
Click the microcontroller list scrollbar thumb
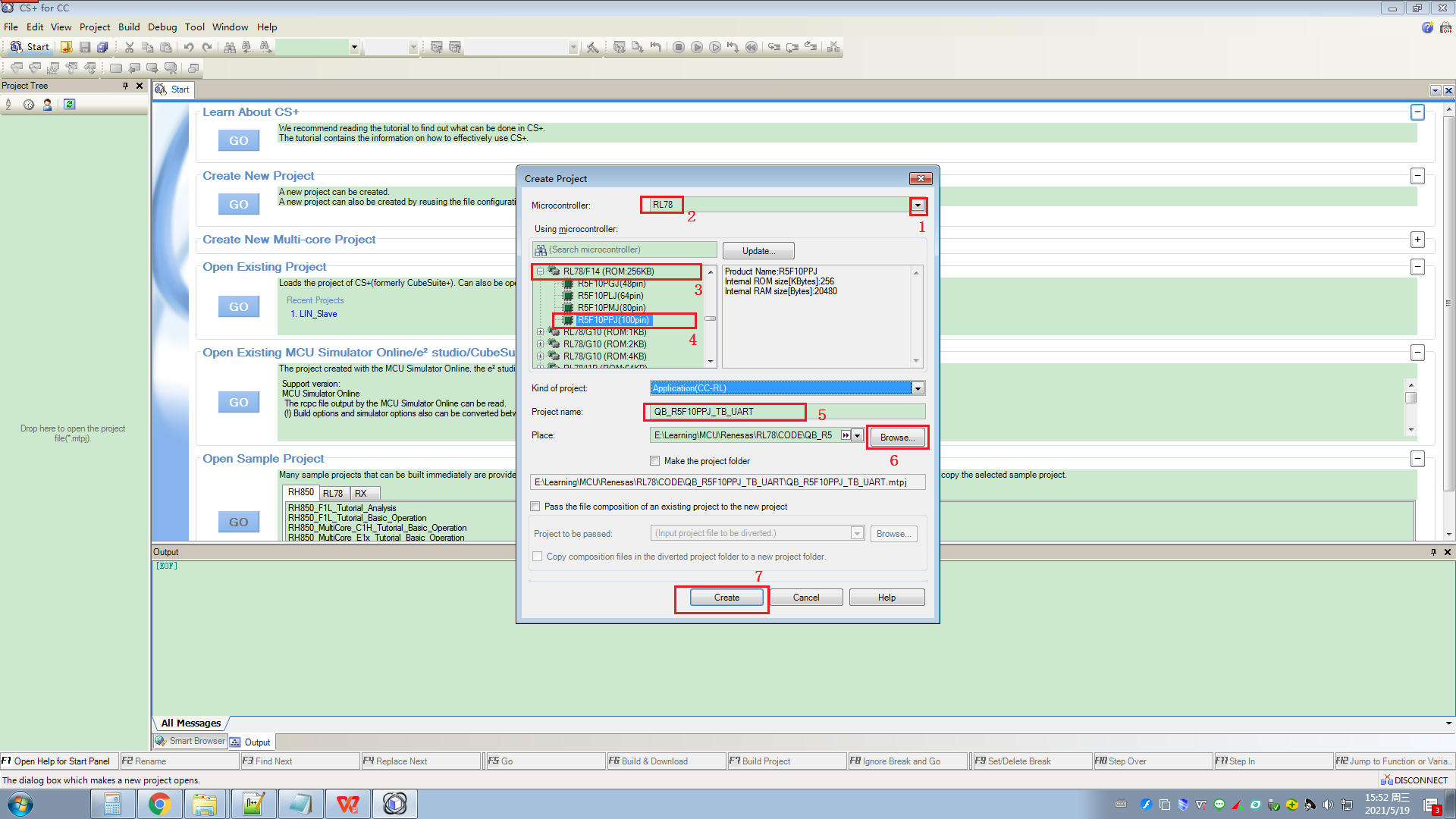711,318
